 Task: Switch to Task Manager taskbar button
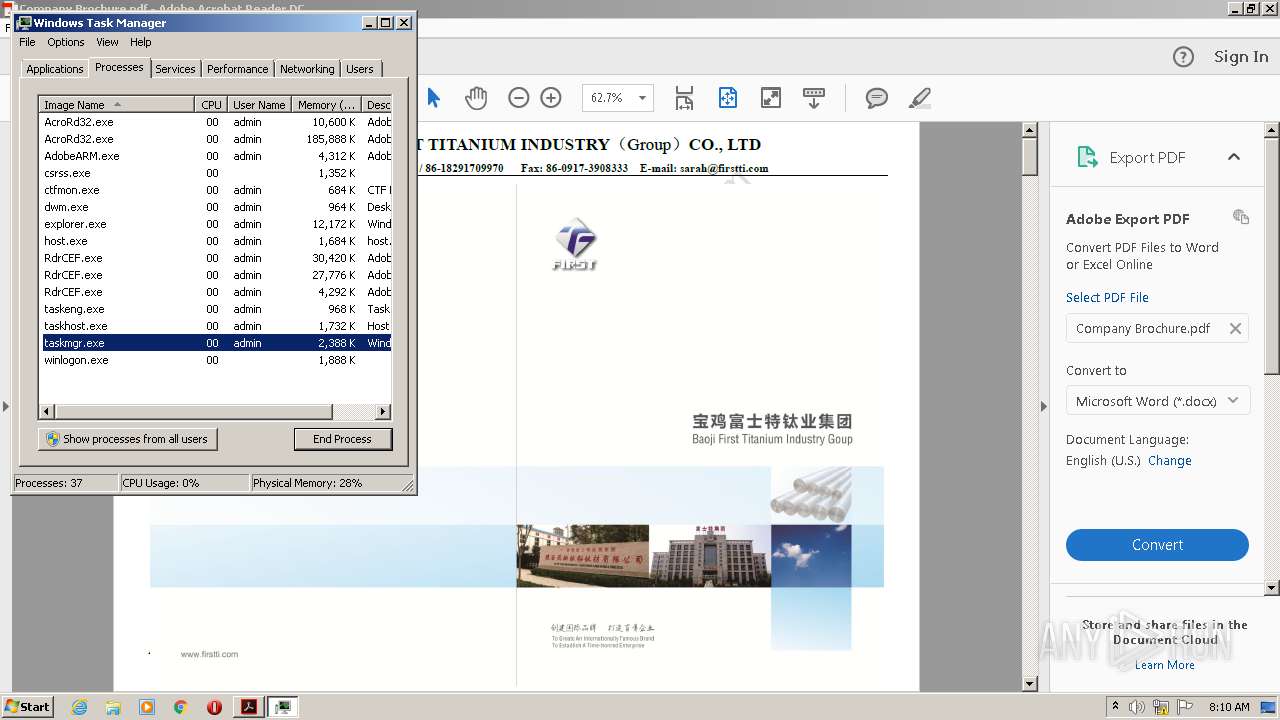283,707
